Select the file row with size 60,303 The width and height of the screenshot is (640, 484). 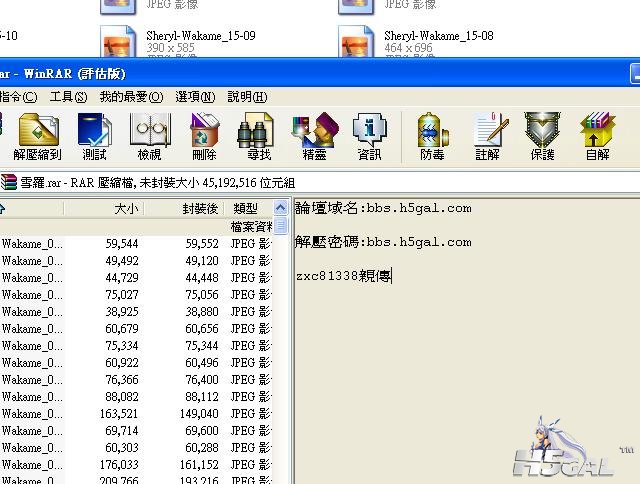[136, 448]
